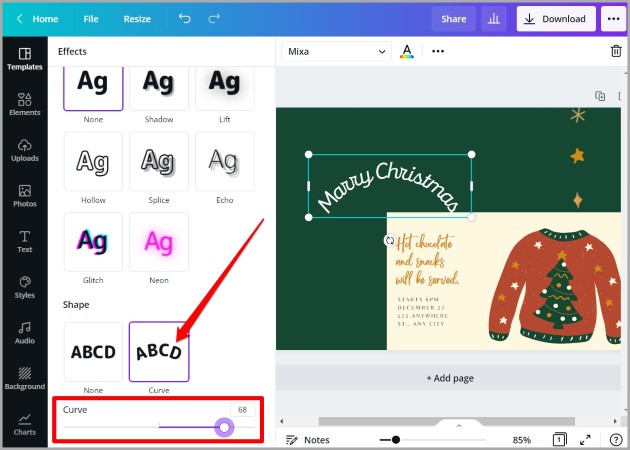
Task: Enter fullscreen using the expand arrows icon
Action: 585,440
